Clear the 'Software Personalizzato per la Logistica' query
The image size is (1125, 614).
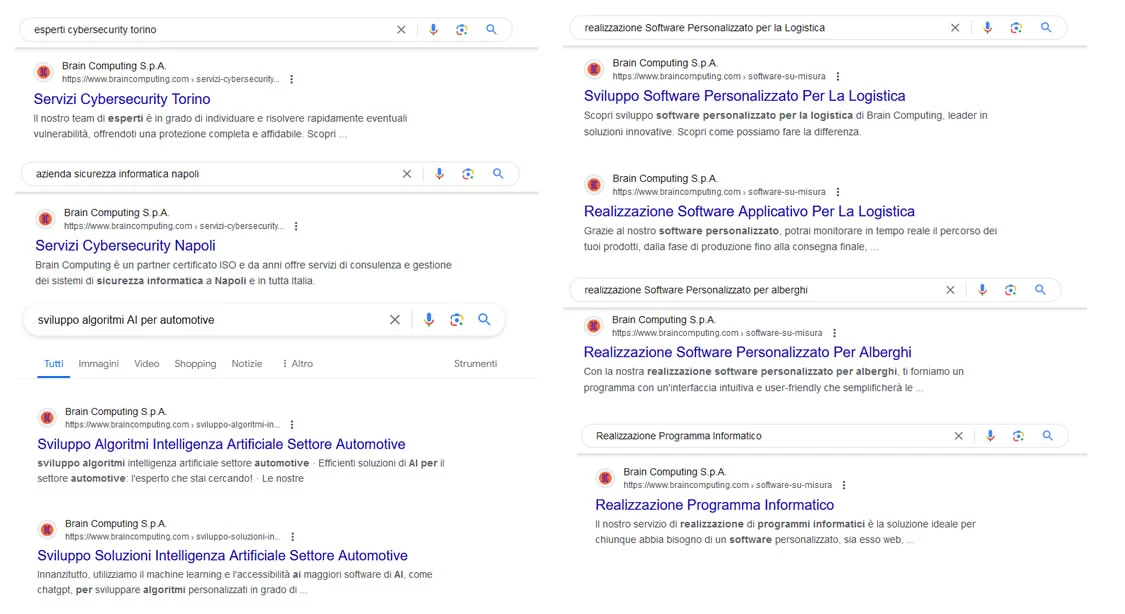click(x=955, y=28)
